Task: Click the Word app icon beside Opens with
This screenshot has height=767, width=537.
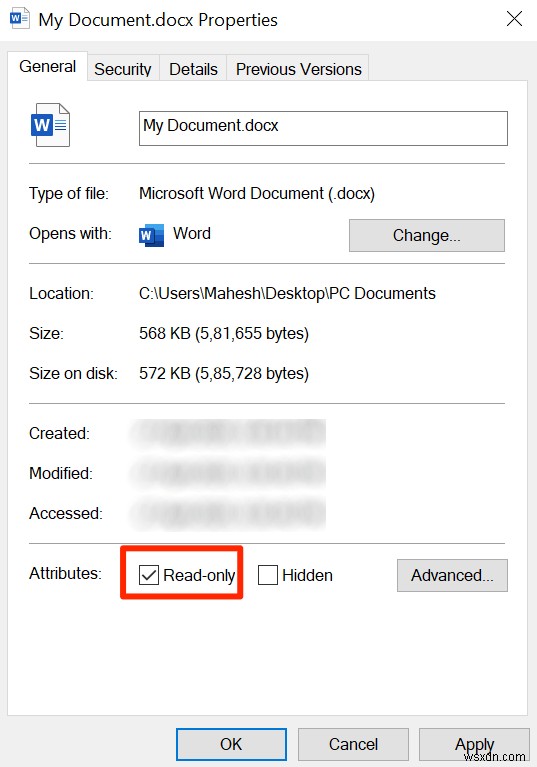Action: click(x=151, y=235)
